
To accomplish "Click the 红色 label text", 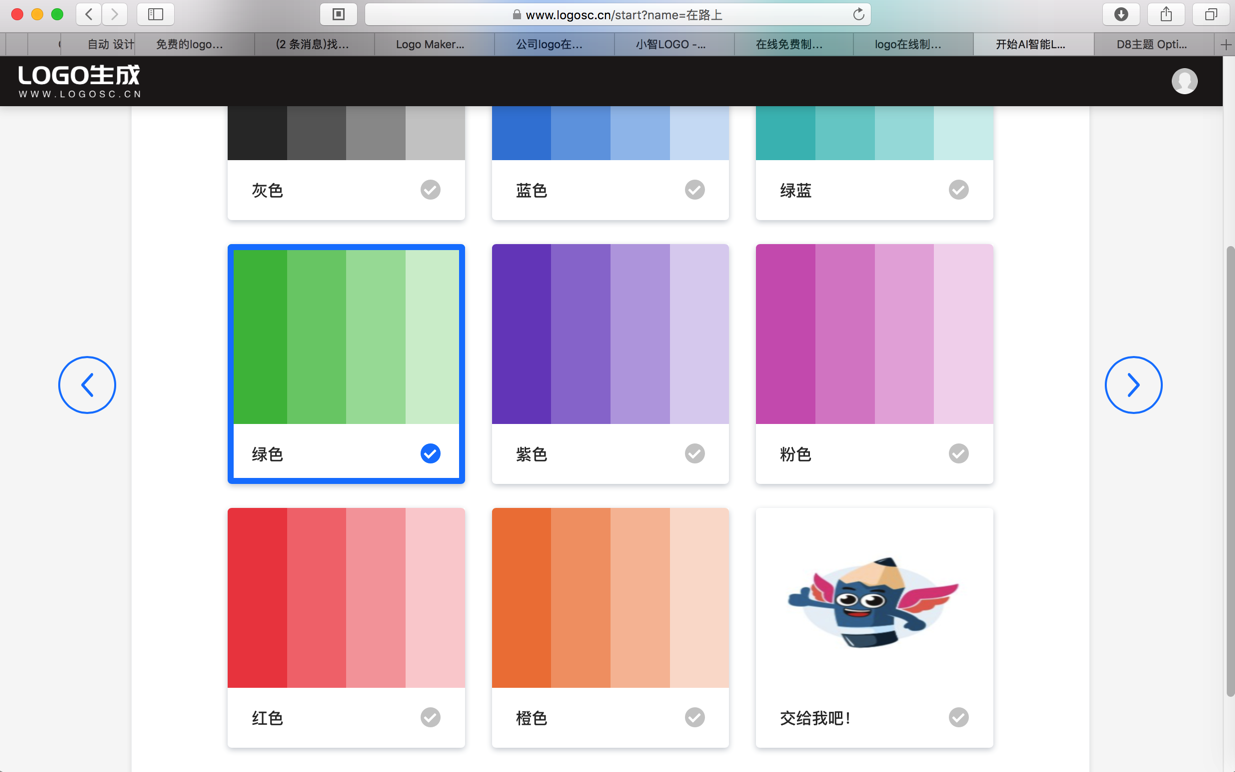I will coord(267,718).
